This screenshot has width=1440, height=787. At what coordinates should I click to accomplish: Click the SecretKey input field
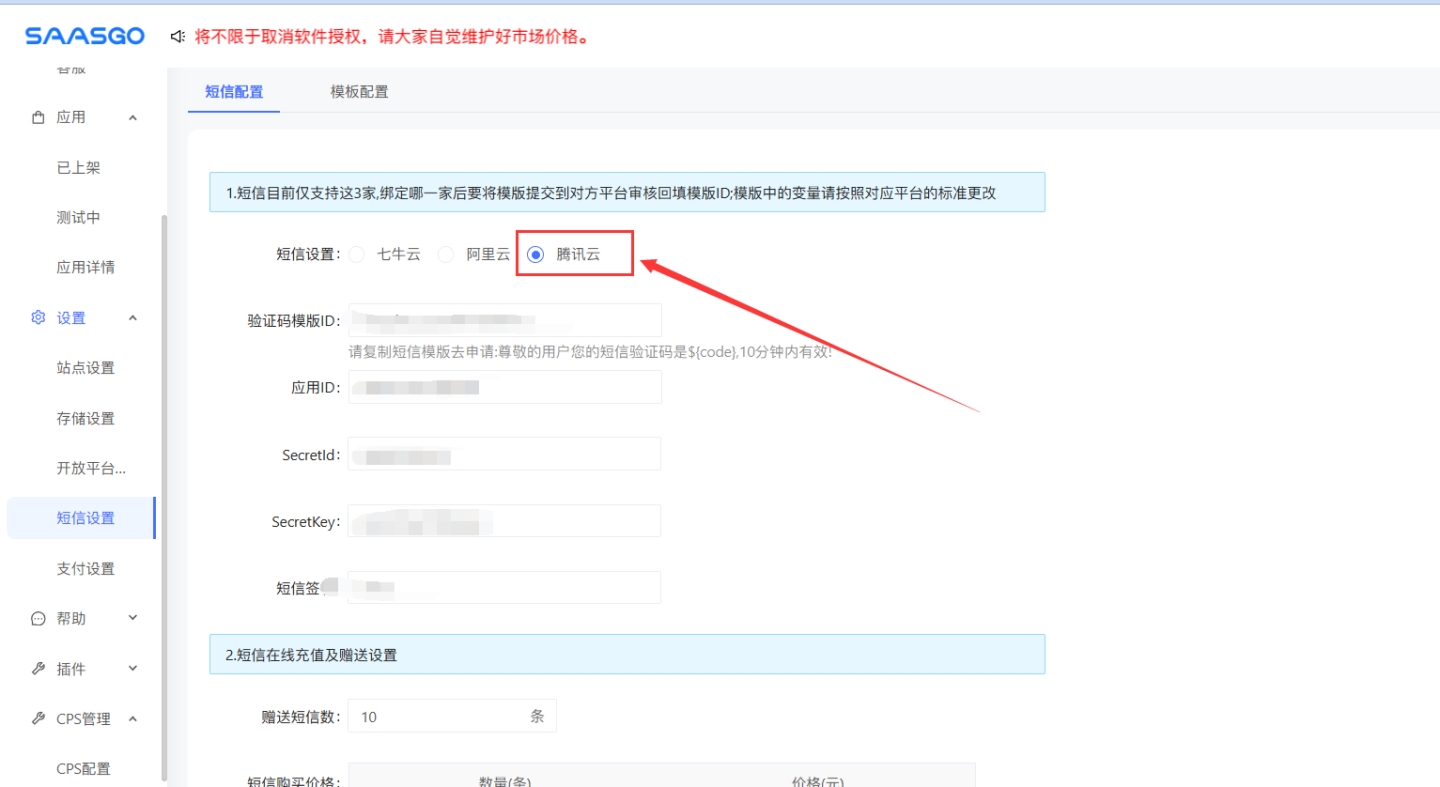[x=504, y=521]
